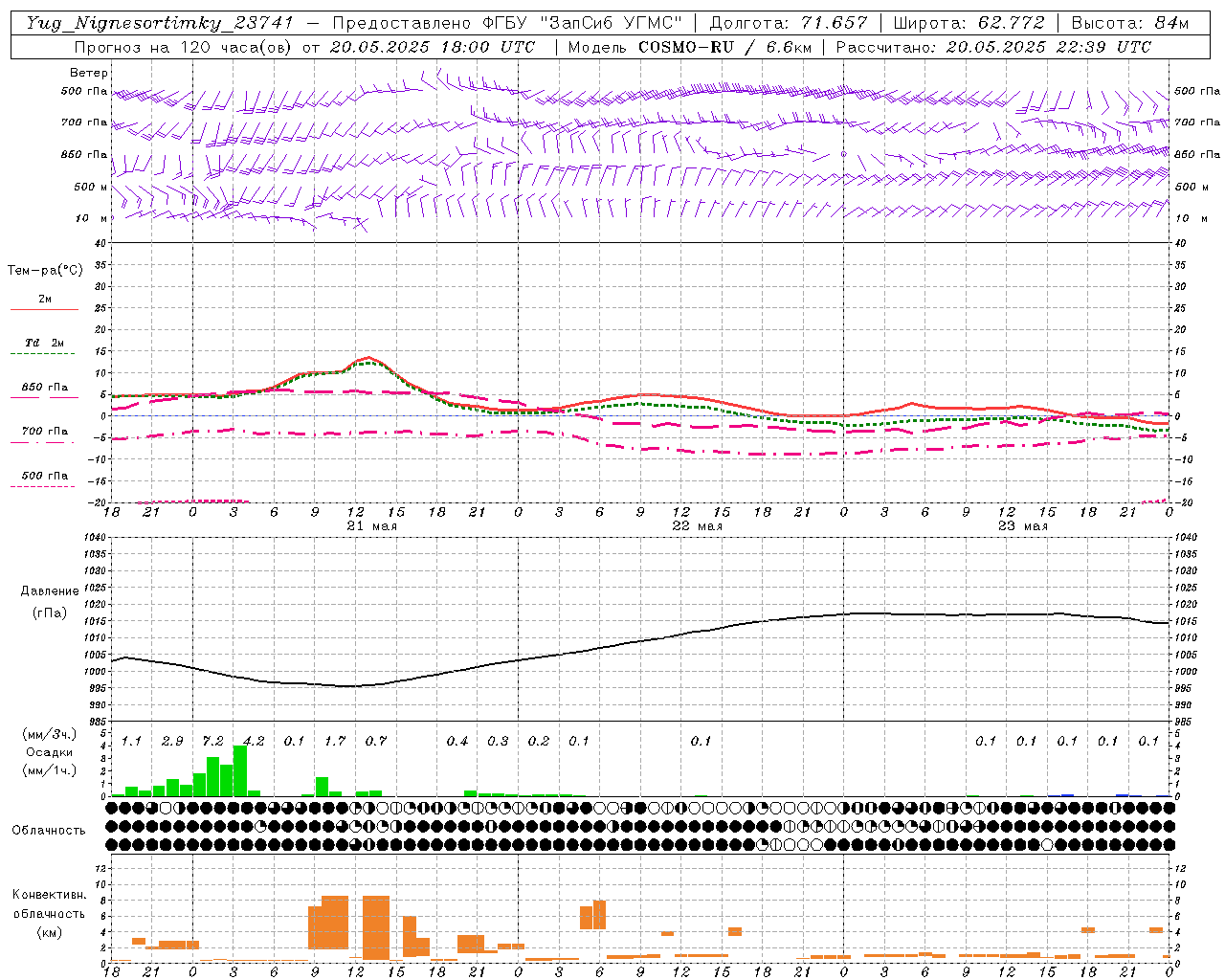Click the 23 мая date label
This screenshot has height=980, width=1225.
[x=1022, y=526]
